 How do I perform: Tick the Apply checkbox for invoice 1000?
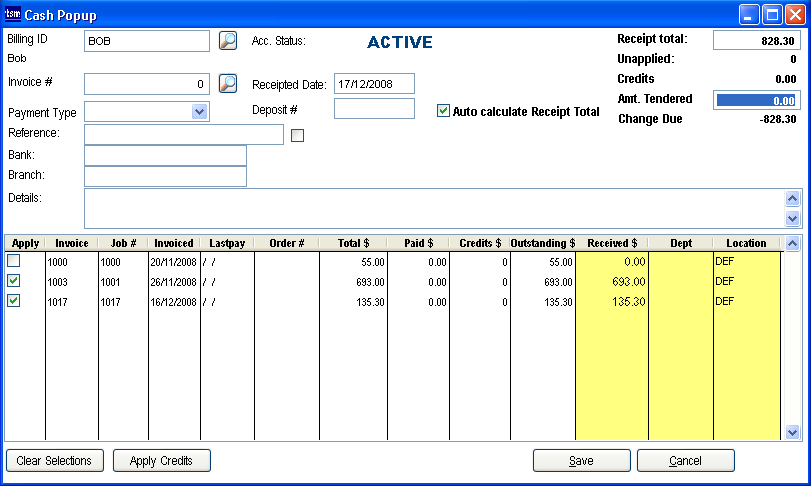click(x=14, y=261)
